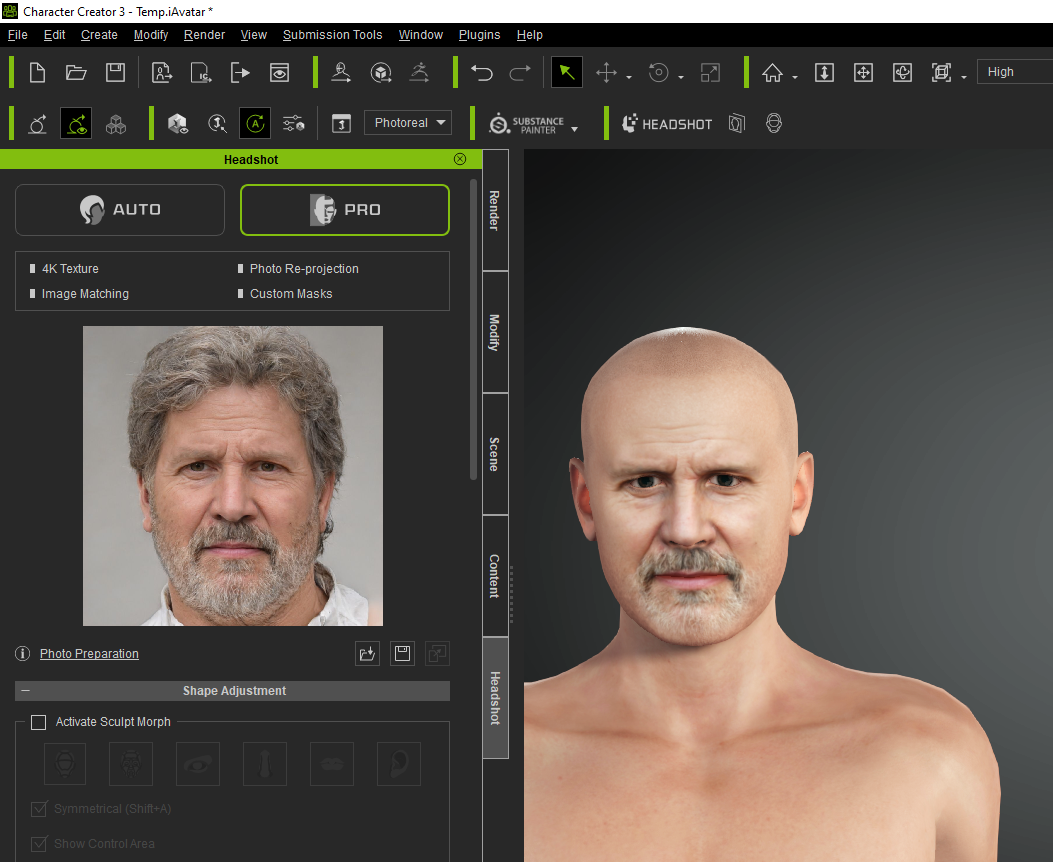This screenshot has width=1053, height=862.
Task: Click the source portrait photo thumbnail
Action: 232,476
